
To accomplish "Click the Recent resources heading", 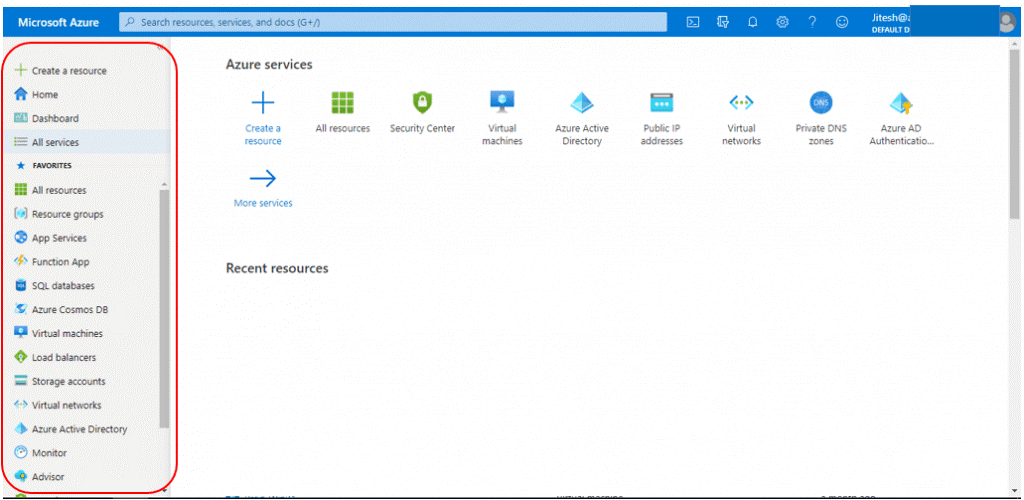I will click(277, 268).
